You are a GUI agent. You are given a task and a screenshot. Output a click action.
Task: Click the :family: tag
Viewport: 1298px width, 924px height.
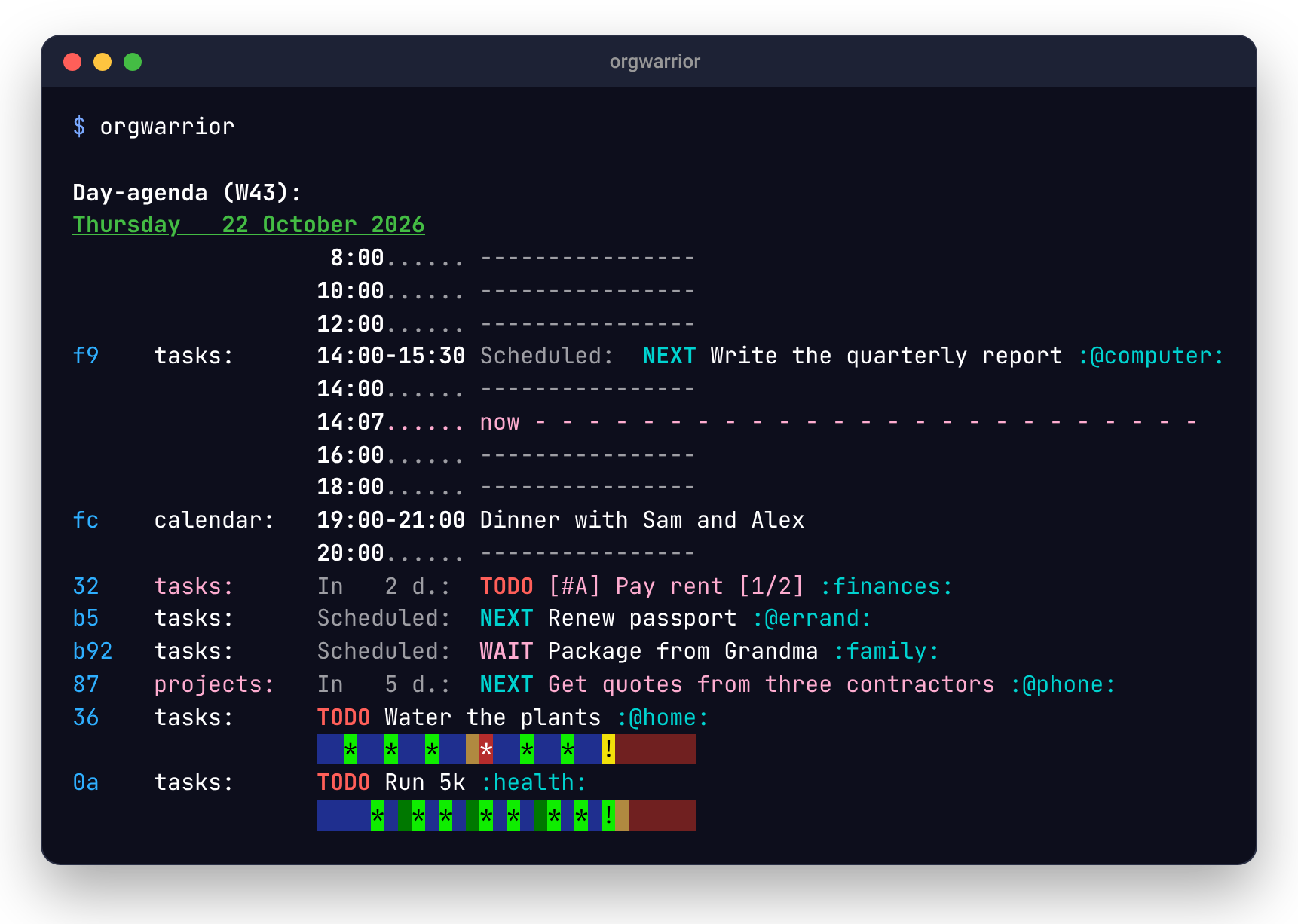(886, 651)
